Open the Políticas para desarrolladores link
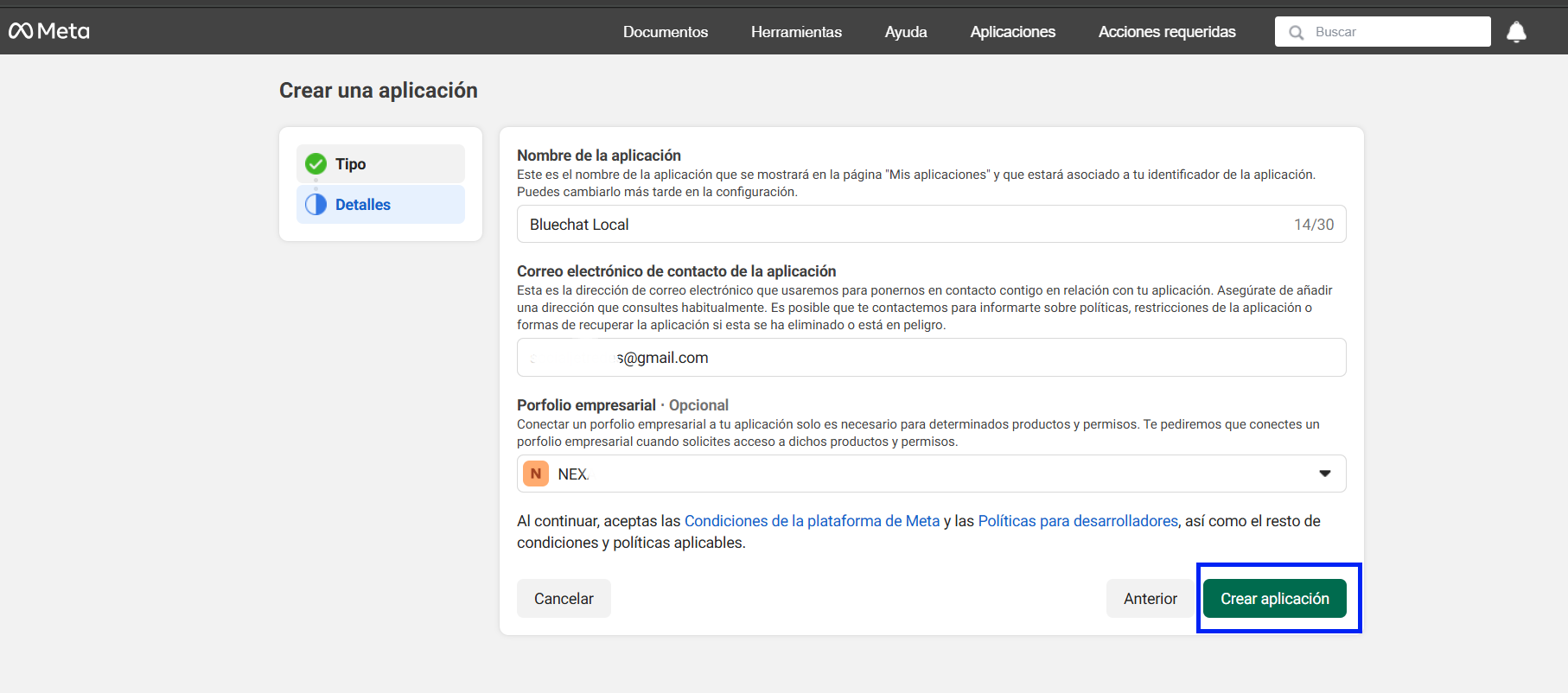The height and width of the screenshot is (693, 1568). pos(1077,521)
